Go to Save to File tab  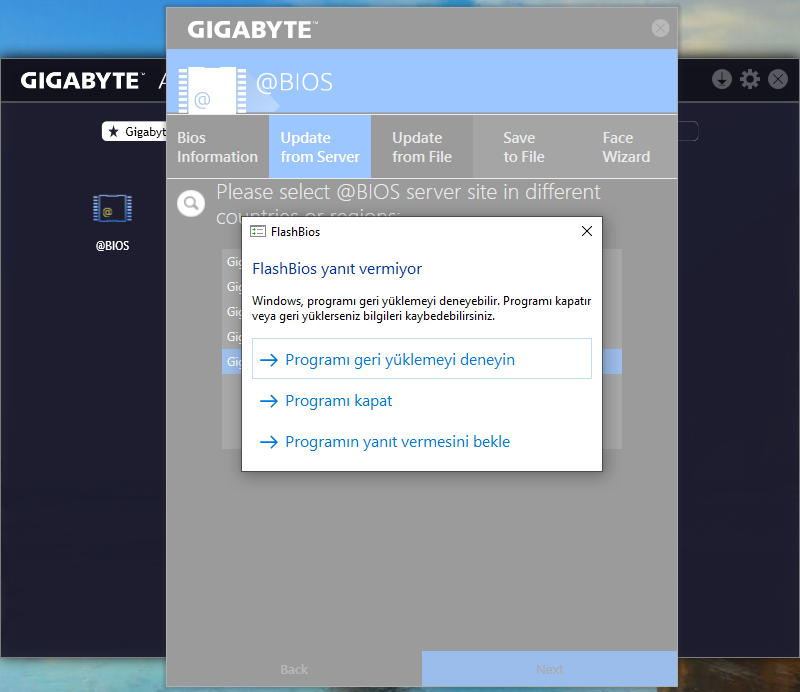click(x=524, y=147)
